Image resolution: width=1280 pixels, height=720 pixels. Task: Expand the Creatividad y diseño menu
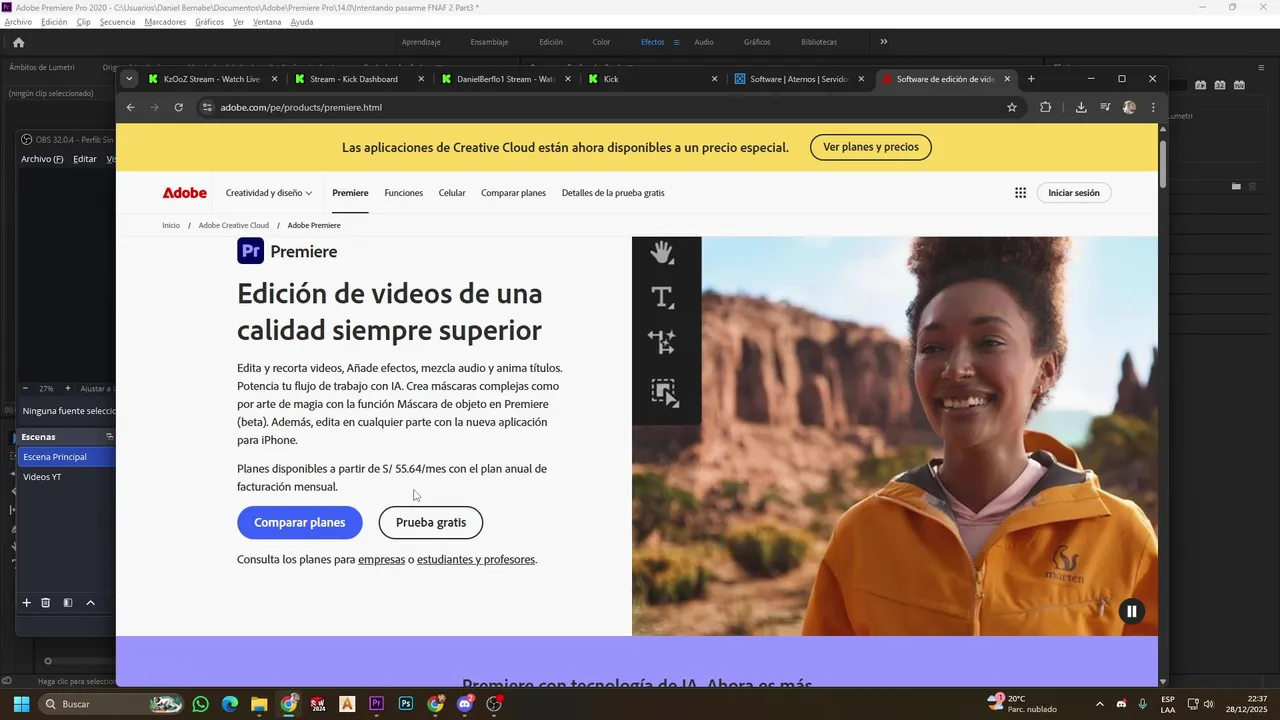coord(269,193)
